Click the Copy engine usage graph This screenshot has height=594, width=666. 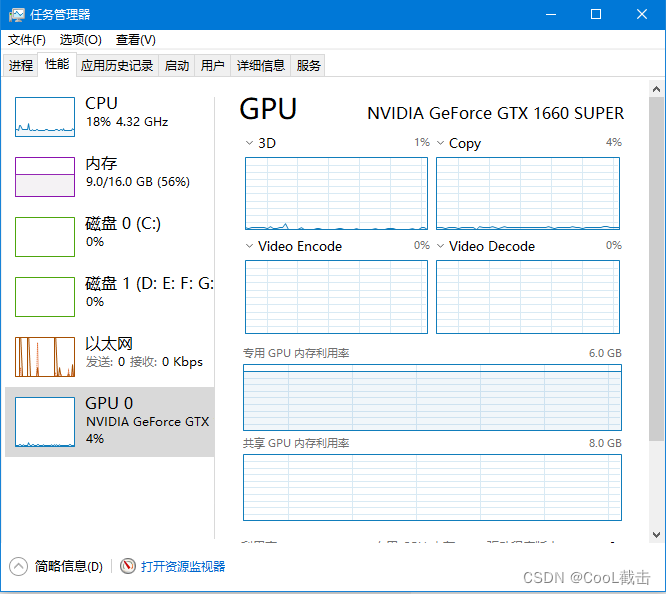click(x=528, y=193)
